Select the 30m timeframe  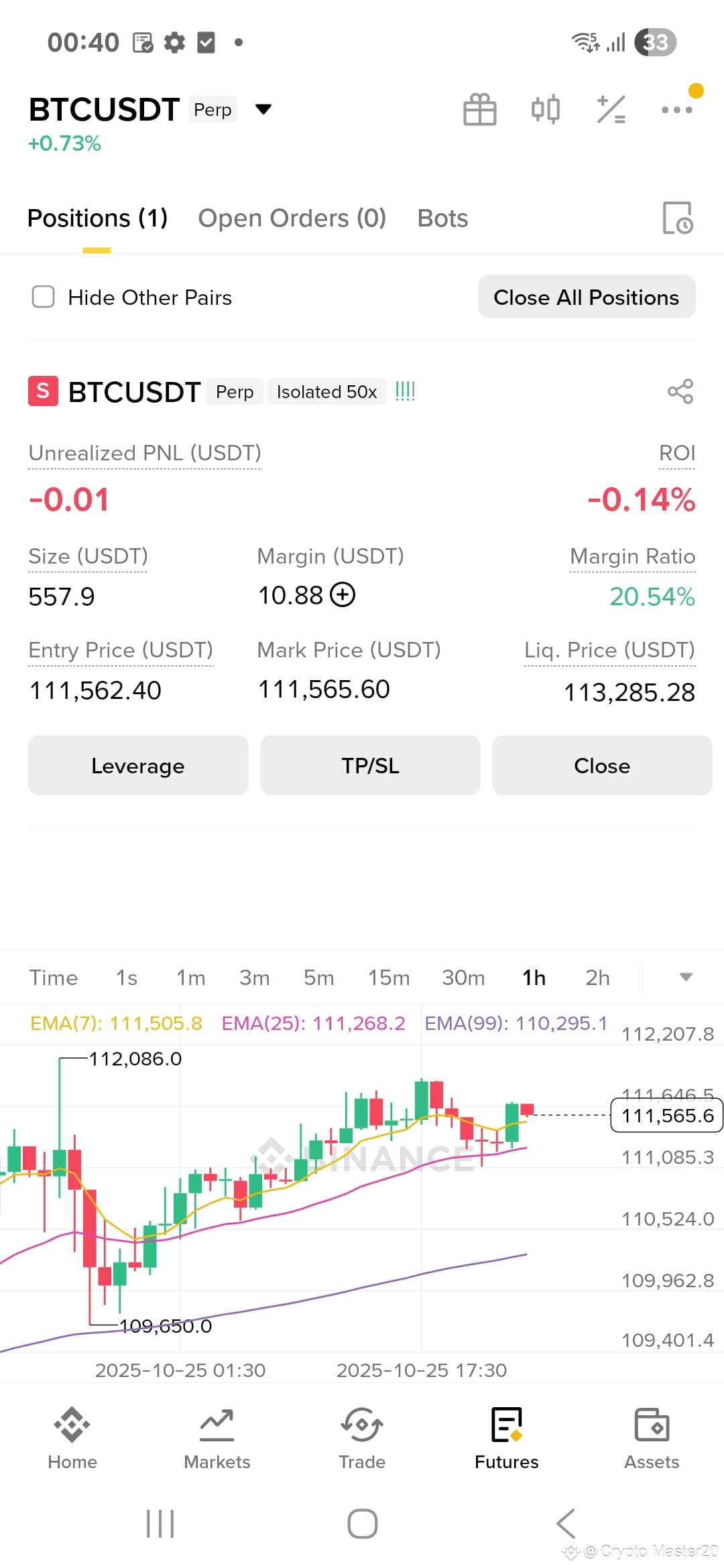pyautogui.click(x=463, y=978)
